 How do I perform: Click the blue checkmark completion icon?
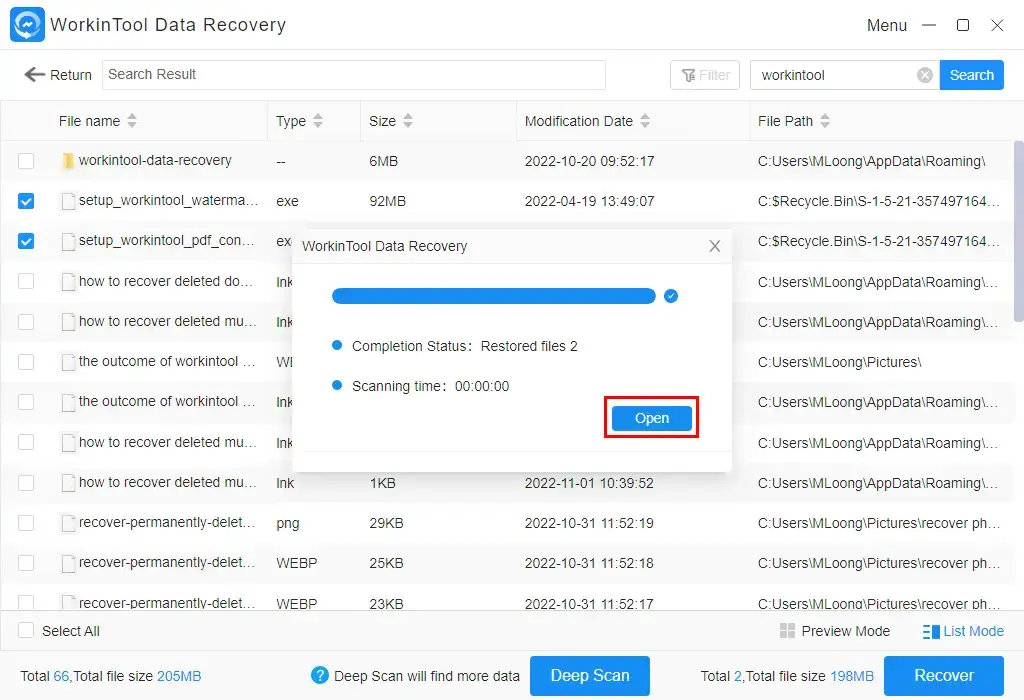671,296
